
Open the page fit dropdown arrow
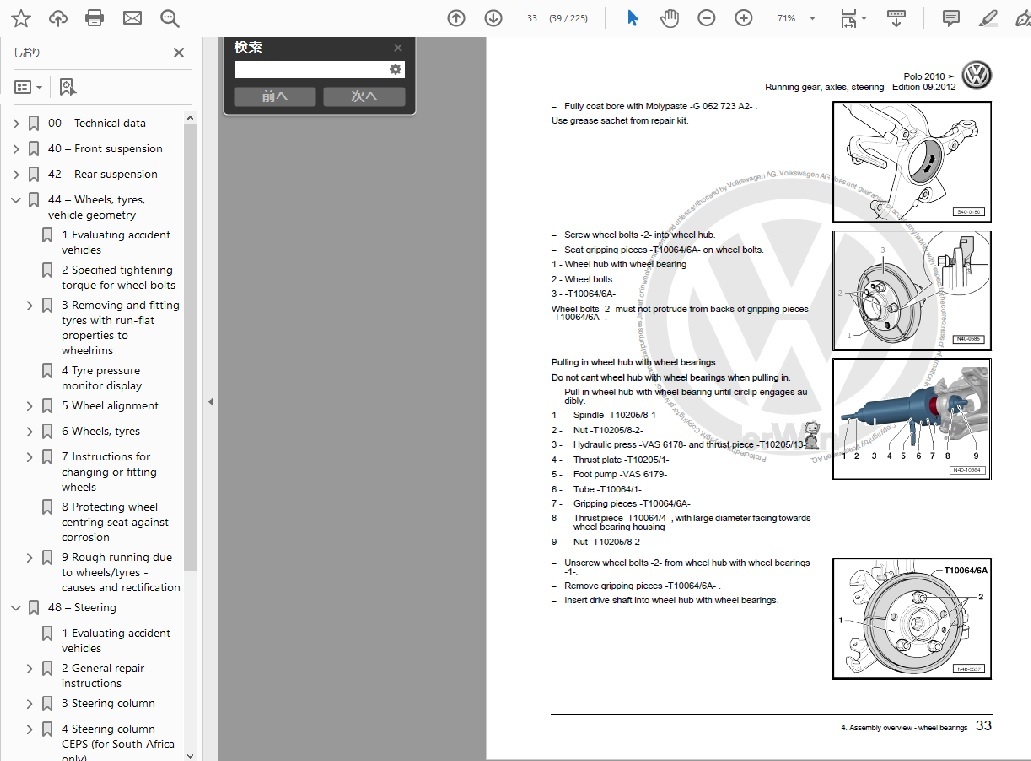click(864, 18)
